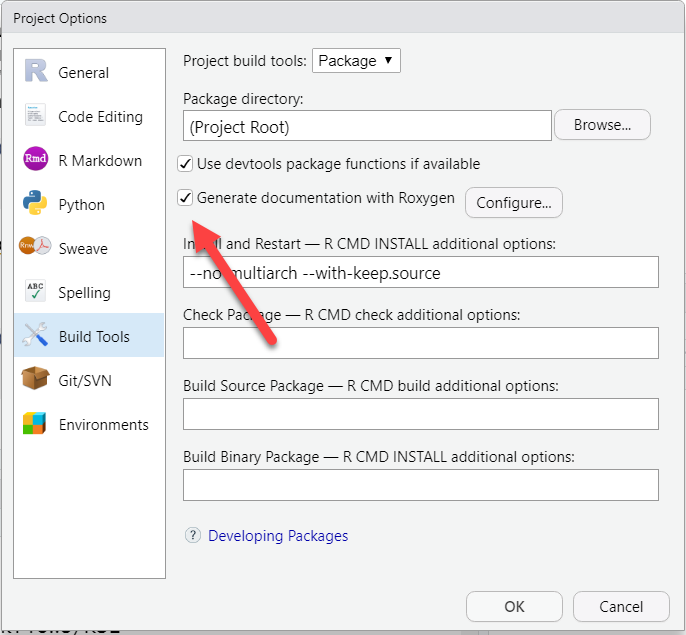Image resolution: width=686 pixels, height=635 pixels.
Task: Browse for the package directory
Action: pos(602,126)
